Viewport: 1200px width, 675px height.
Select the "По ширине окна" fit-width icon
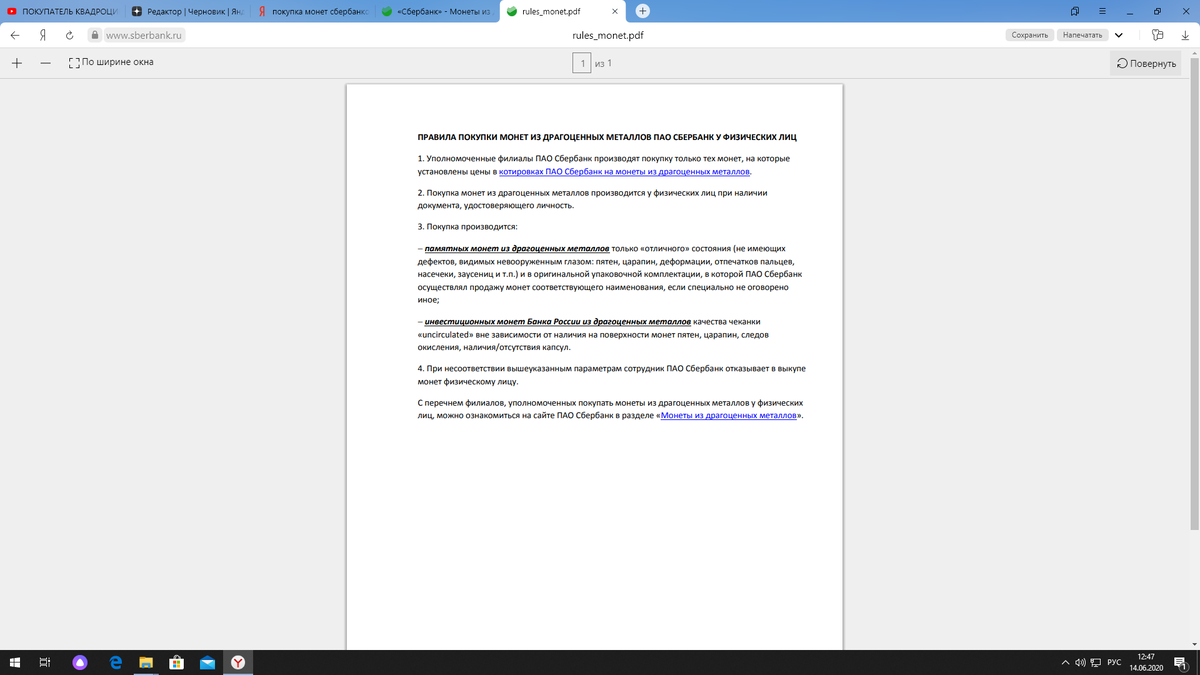[73, 62]
